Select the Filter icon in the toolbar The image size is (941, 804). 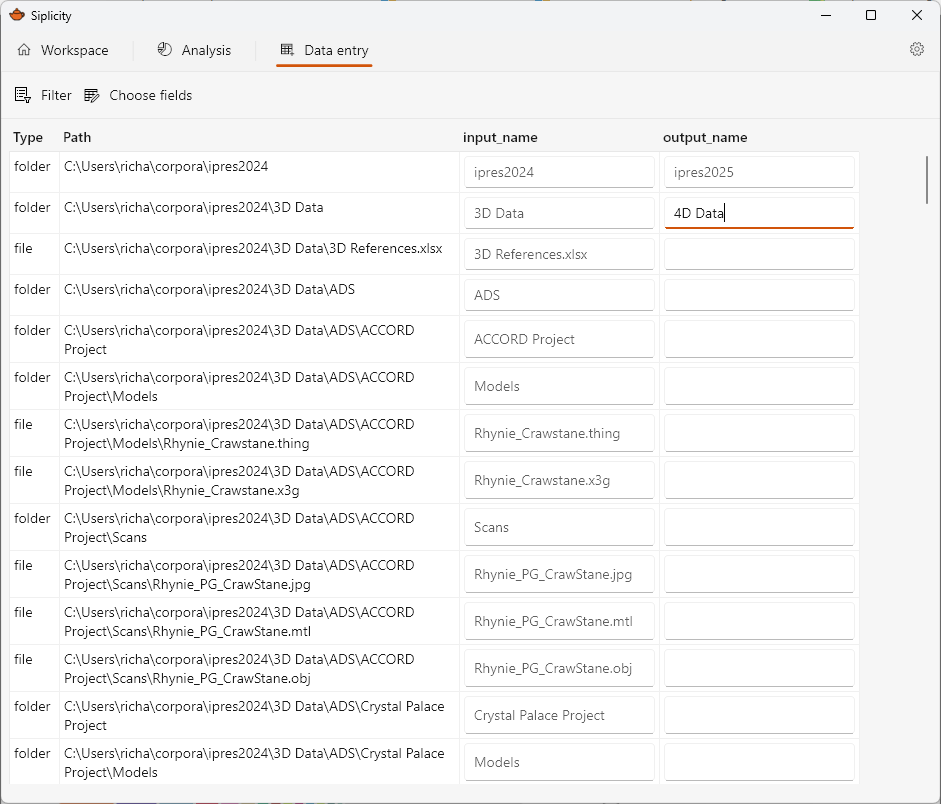[20, 95]
